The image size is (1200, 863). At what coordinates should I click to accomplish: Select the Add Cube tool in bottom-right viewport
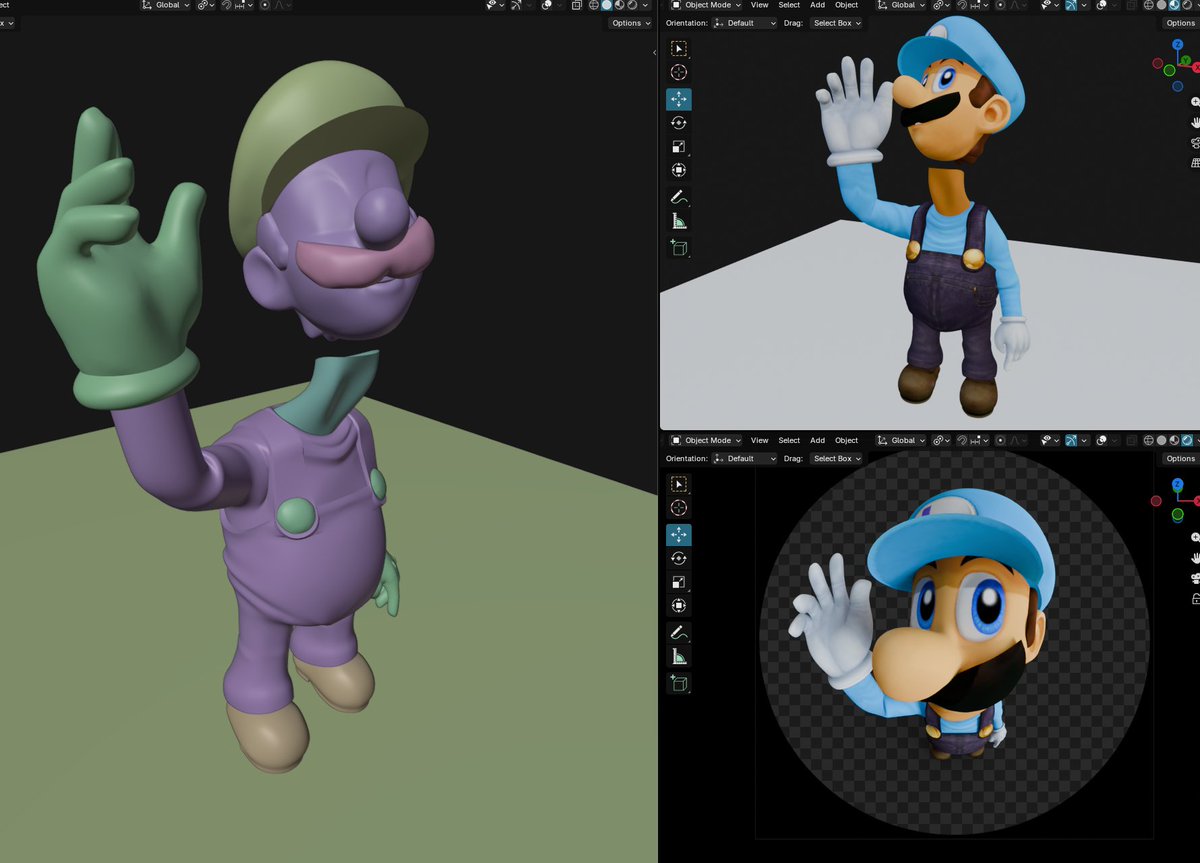pos(679,684)
